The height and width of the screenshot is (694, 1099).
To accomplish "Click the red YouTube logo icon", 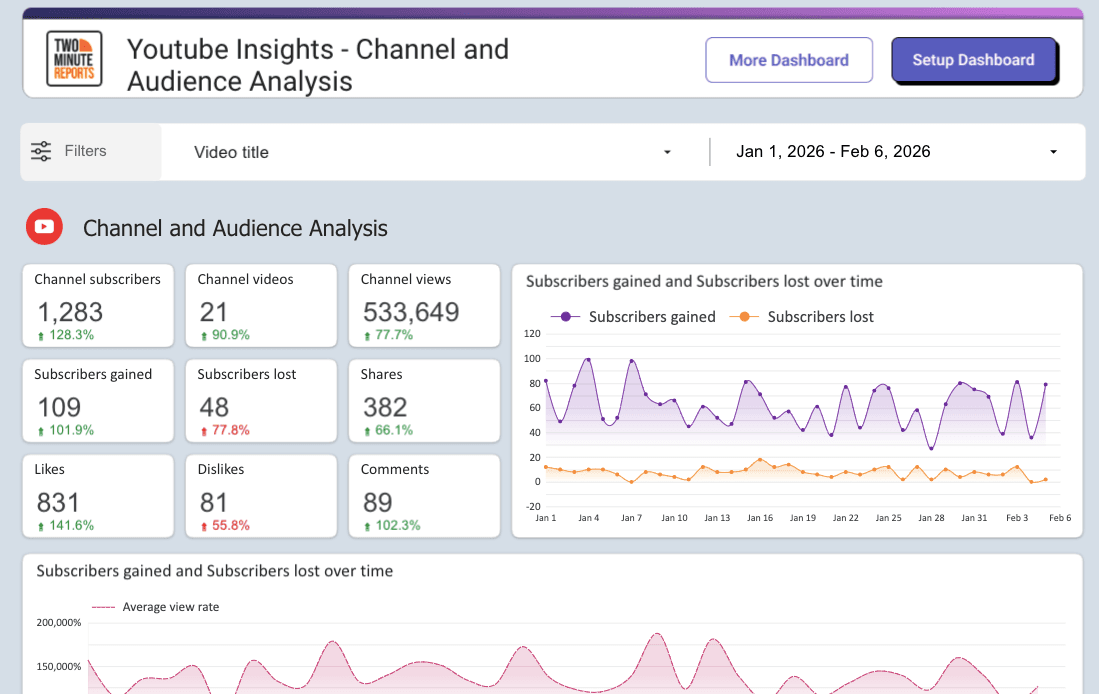I will point(44,226).
